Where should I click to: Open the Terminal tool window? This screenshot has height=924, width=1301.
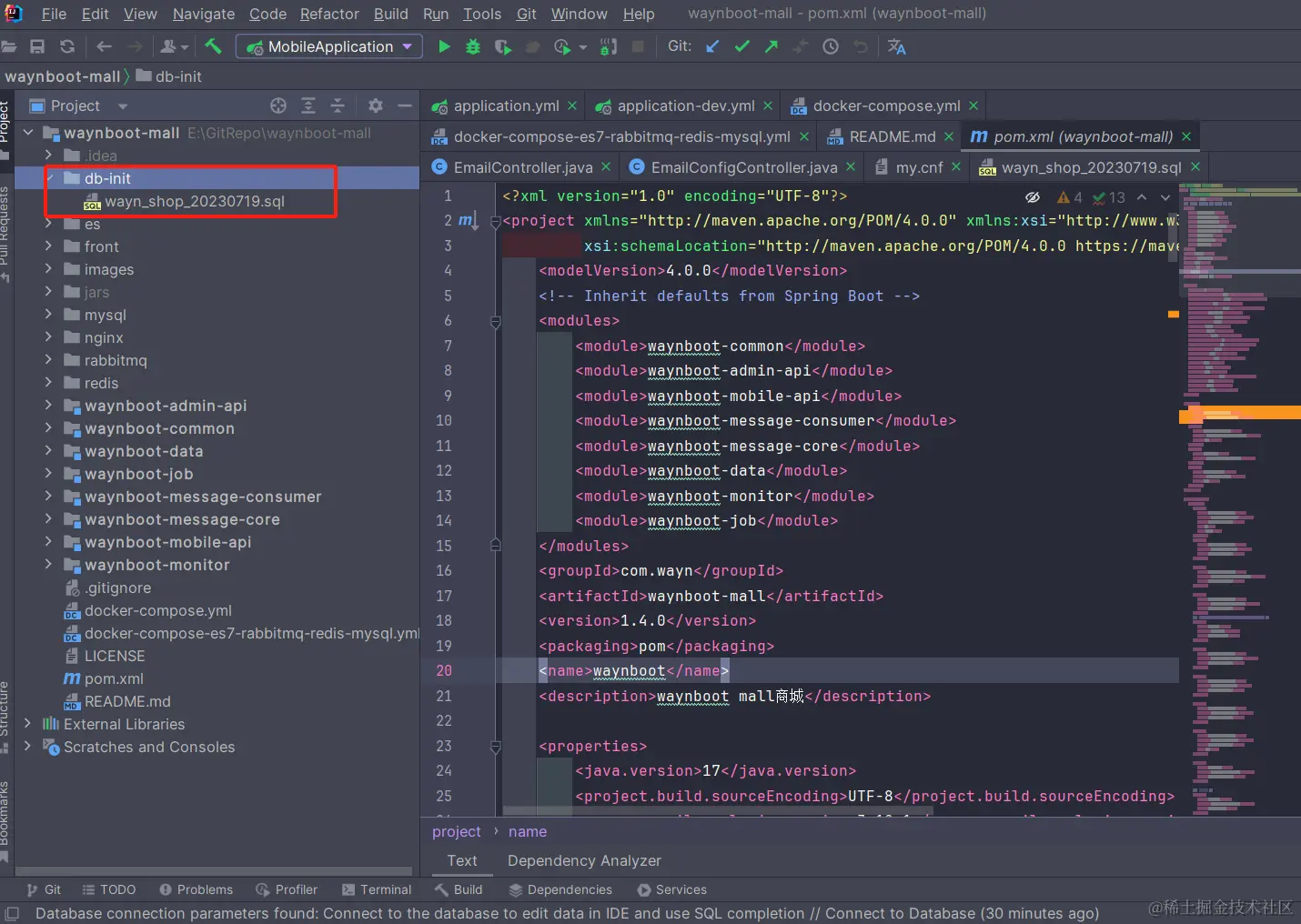tap(377, 889)
